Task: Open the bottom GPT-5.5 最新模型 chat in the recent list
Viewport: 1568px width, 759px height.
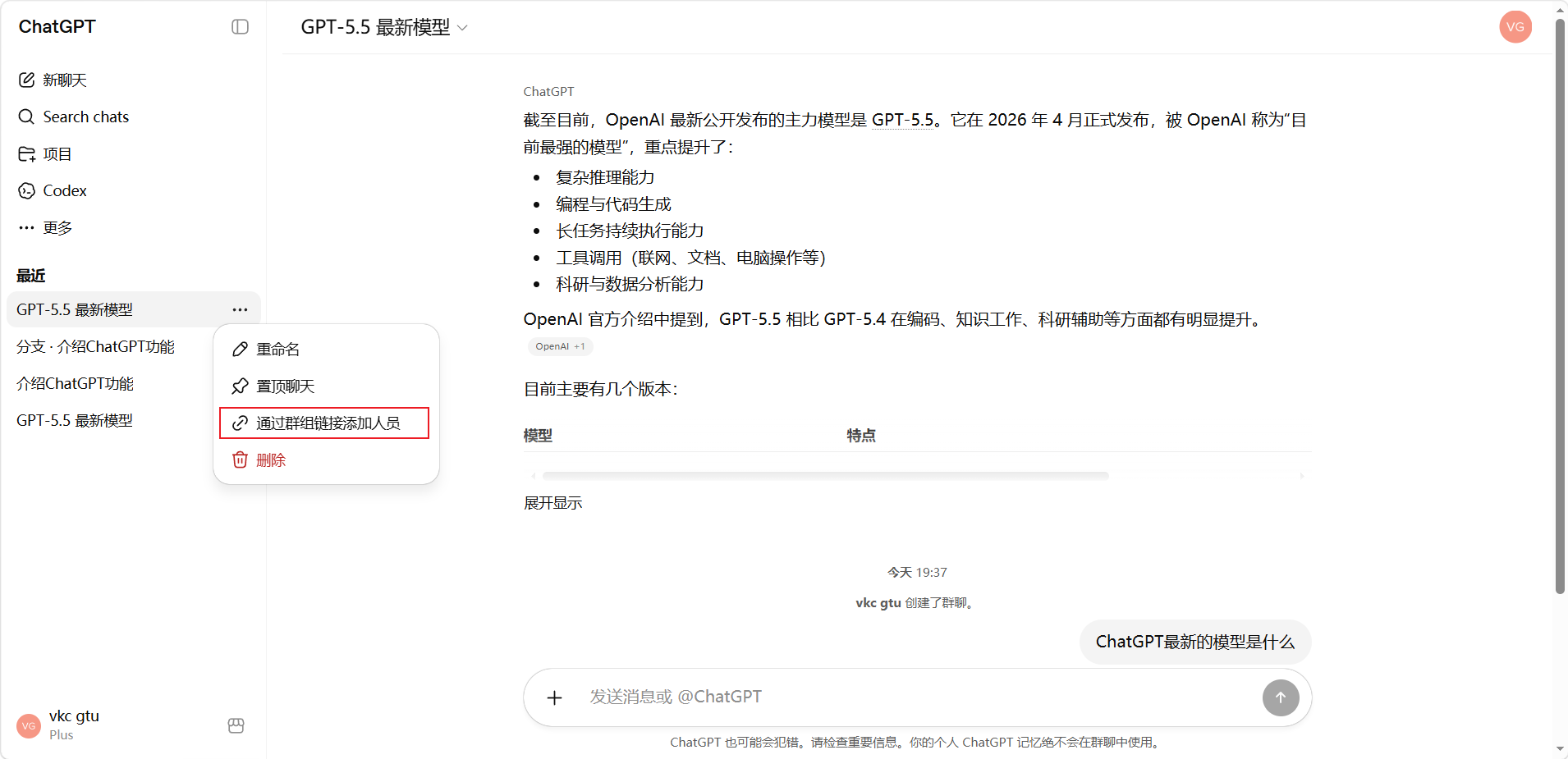Action: point(75,420)
